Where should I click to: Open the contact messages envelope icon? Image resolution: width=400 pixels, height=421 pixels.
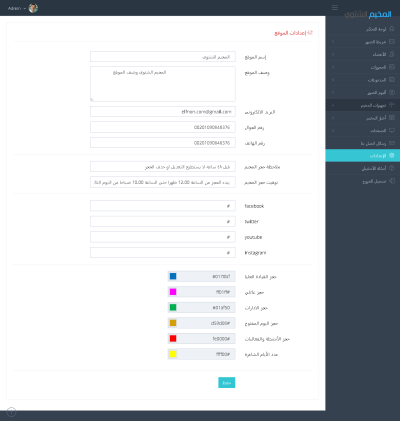(x=392, y=143)
